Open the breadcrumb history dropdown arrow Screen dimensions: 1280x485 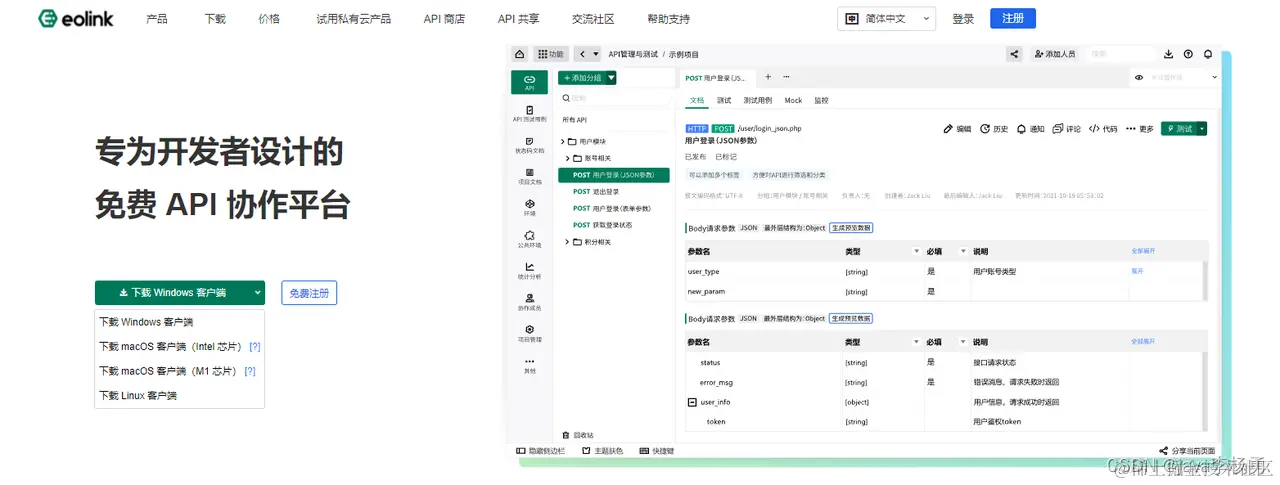coord(596,54)
